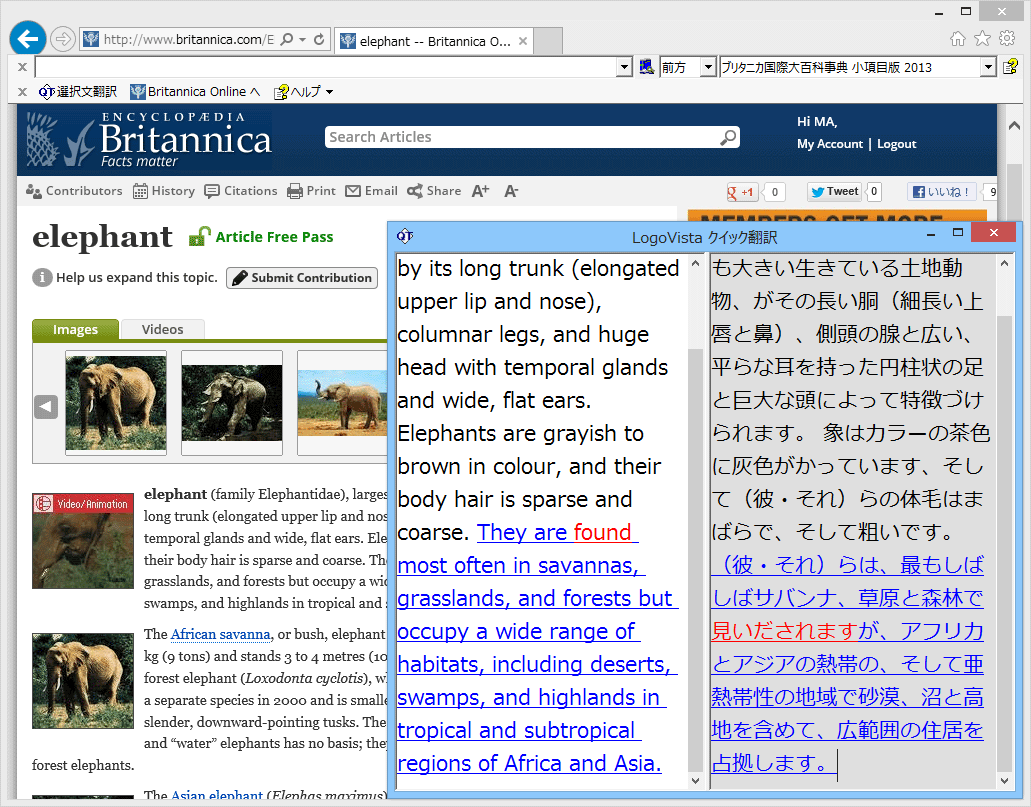Click the magnifier icon in Search Articles
This screenshot has width=1031, height=807.
tap(728, 137)
